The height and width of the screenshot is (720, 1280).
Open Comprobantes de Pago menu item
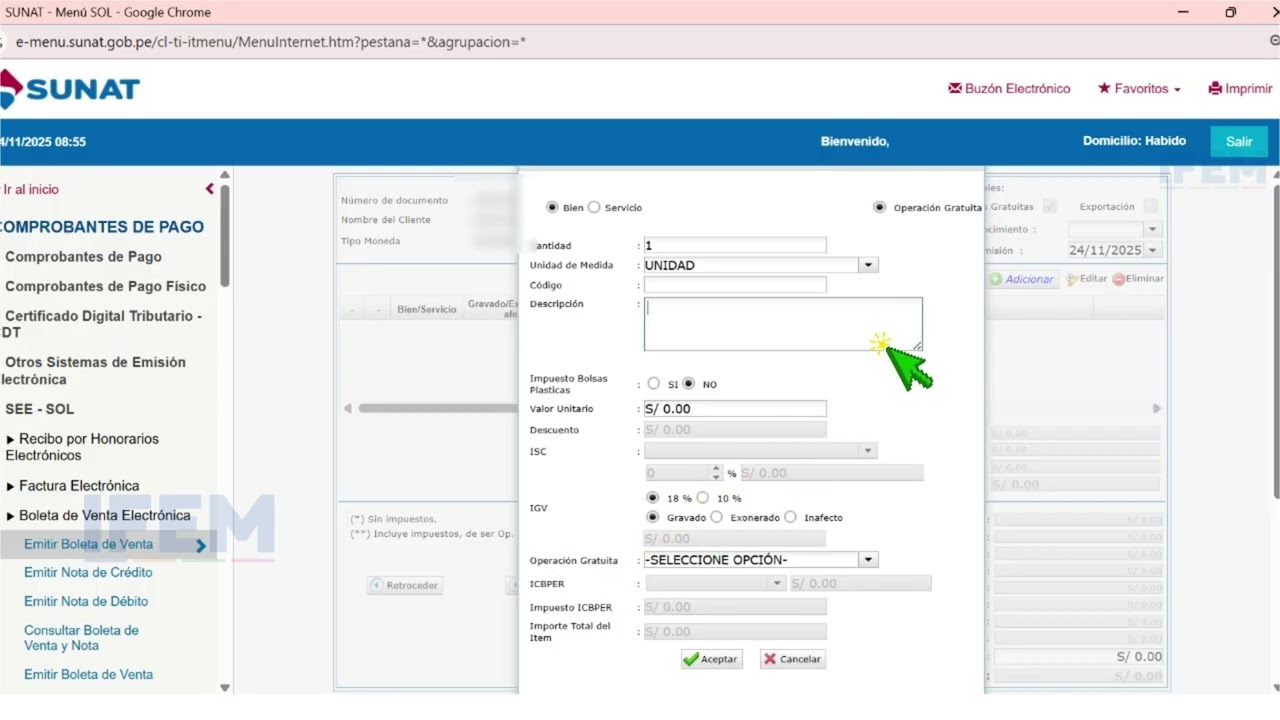[83, 257]
